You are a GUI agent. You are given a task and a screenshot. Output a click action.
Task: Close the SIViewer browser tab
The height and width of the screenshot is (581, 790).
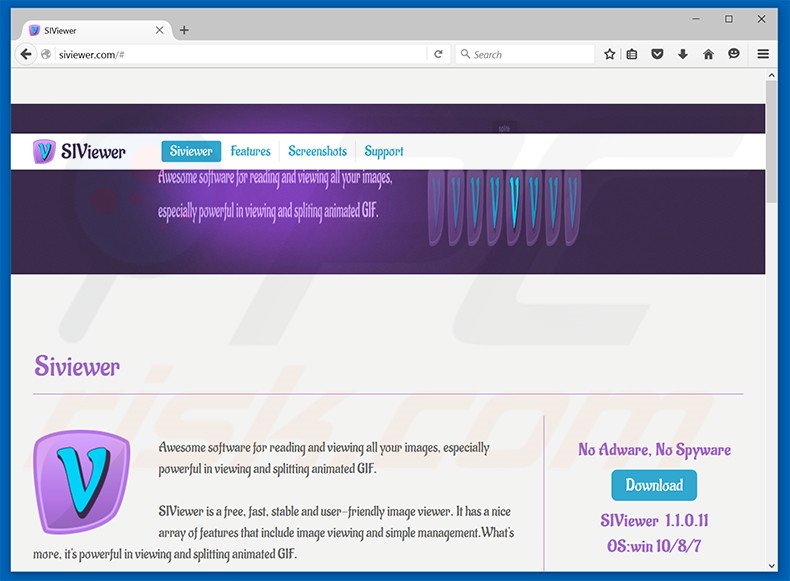159,30
